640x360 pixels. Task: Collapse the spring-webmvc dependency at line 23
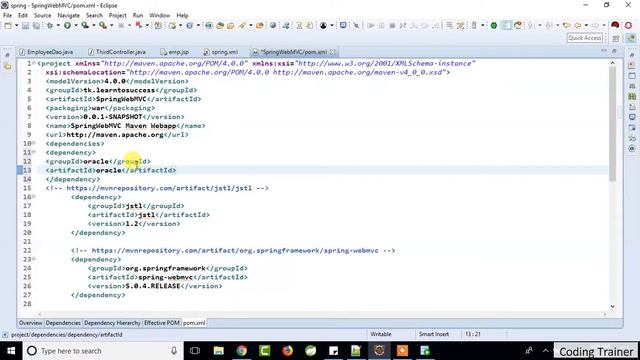point(34,259)
